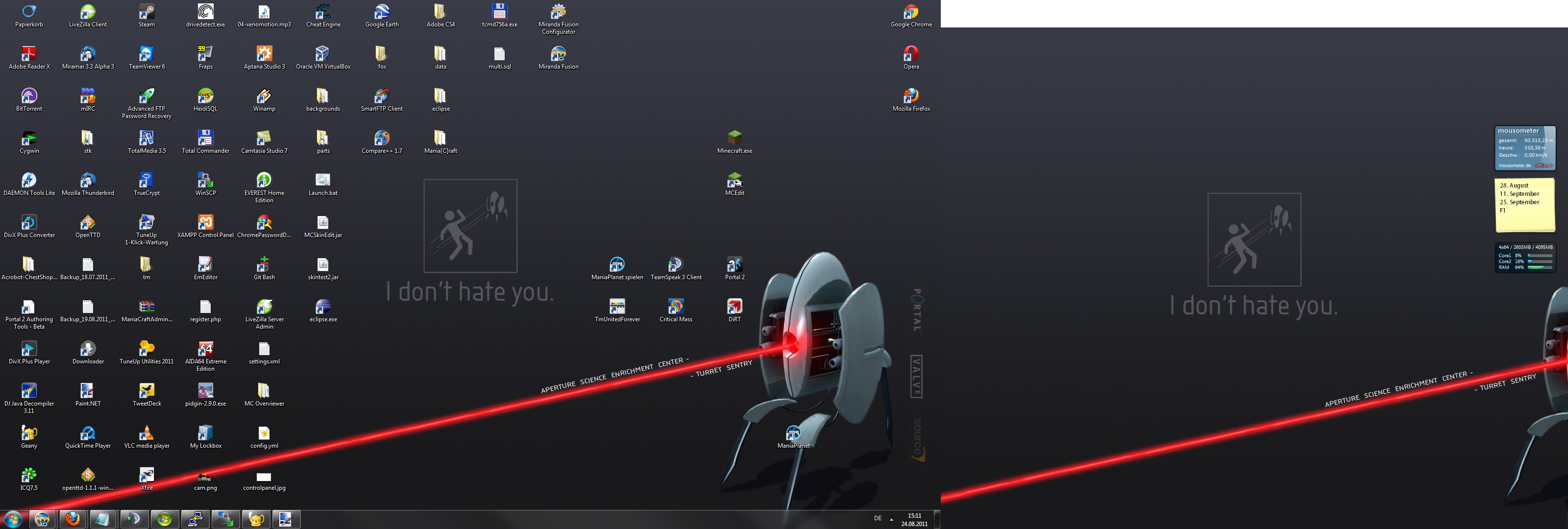Launch Oracle VM VirtualBox
This screenshot has width=1568, height=529.
(323, 57)
